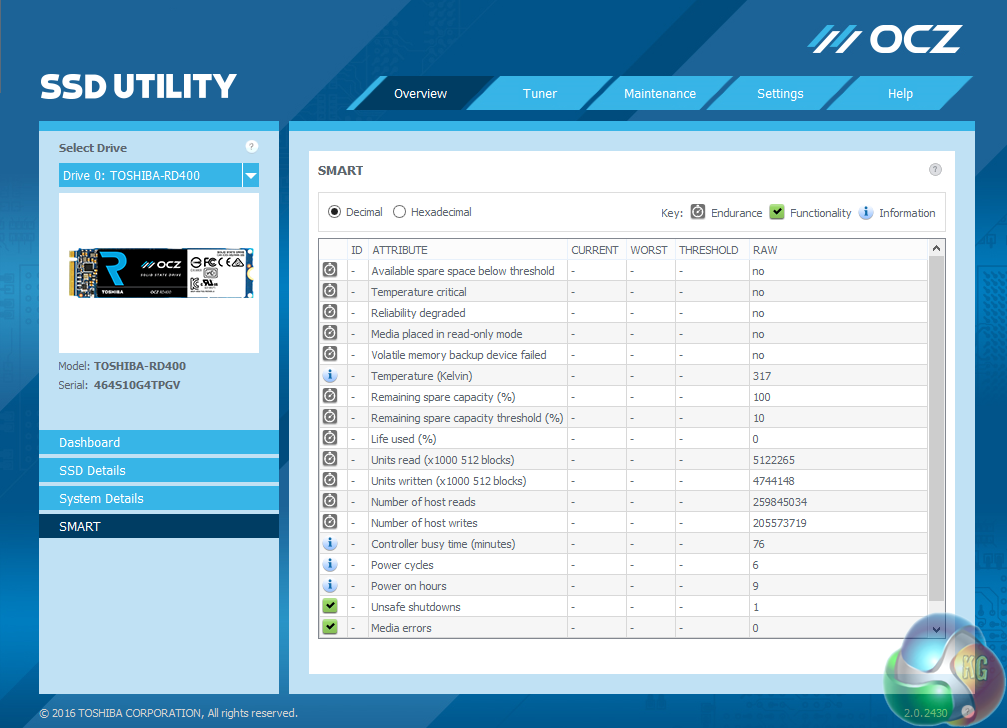Click endurance icon beside Reliability degraded
1007x728 pixels.
pyautogui.click(x=330, y=312)
